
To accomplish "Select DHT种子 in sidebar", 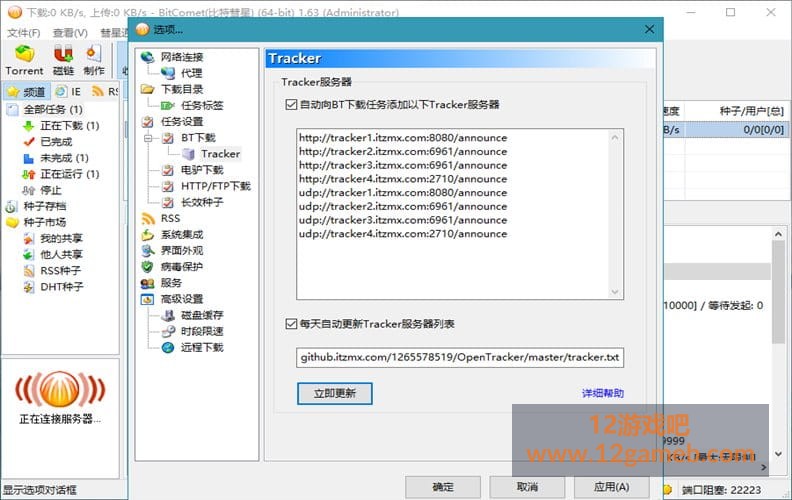I will 62,287.
